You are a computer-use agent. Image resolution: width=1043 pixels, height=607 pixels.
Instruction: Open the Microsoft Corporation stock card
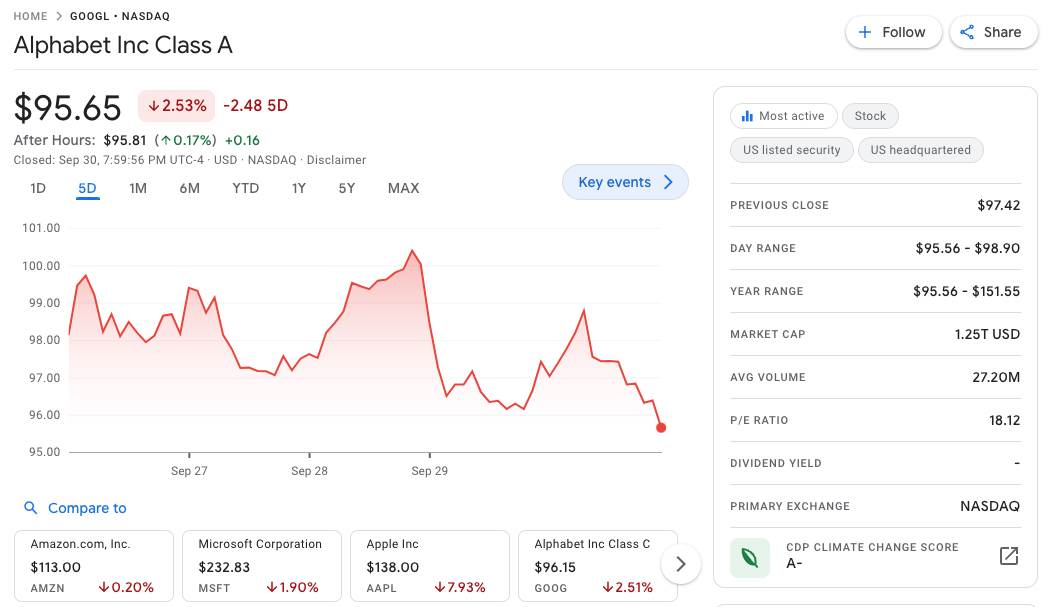[x=262, y=566]
